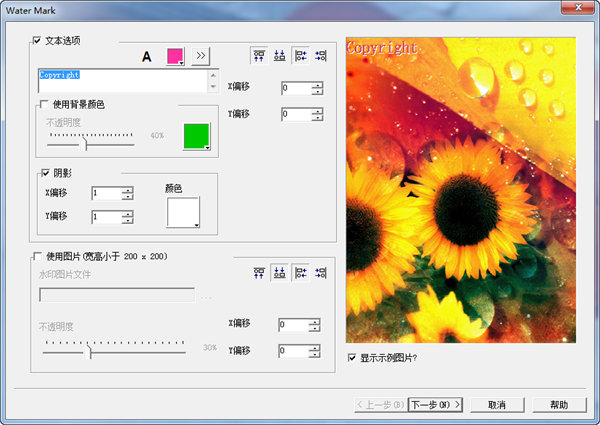Open the green background color picker
600x425 pixels.
pos(197,136)
